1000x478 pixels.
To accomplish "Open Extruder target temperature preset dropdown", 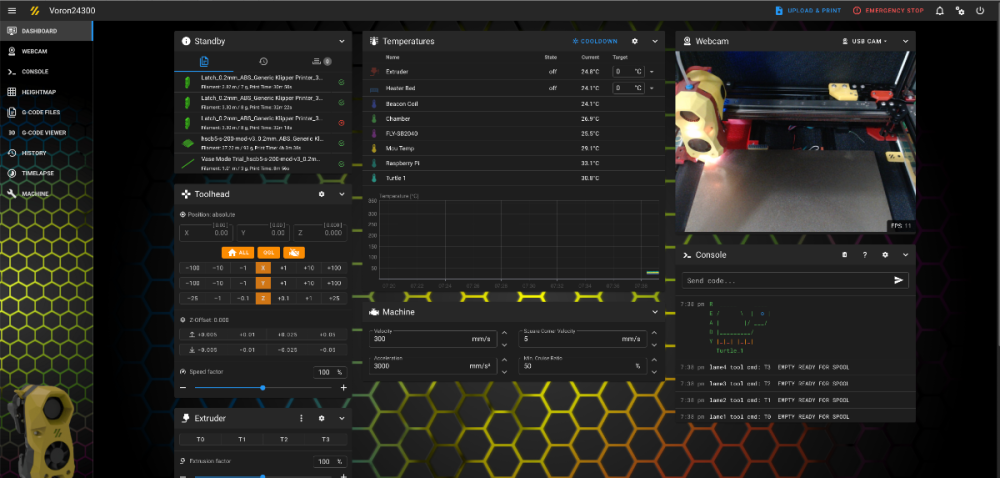I will 651,71.
